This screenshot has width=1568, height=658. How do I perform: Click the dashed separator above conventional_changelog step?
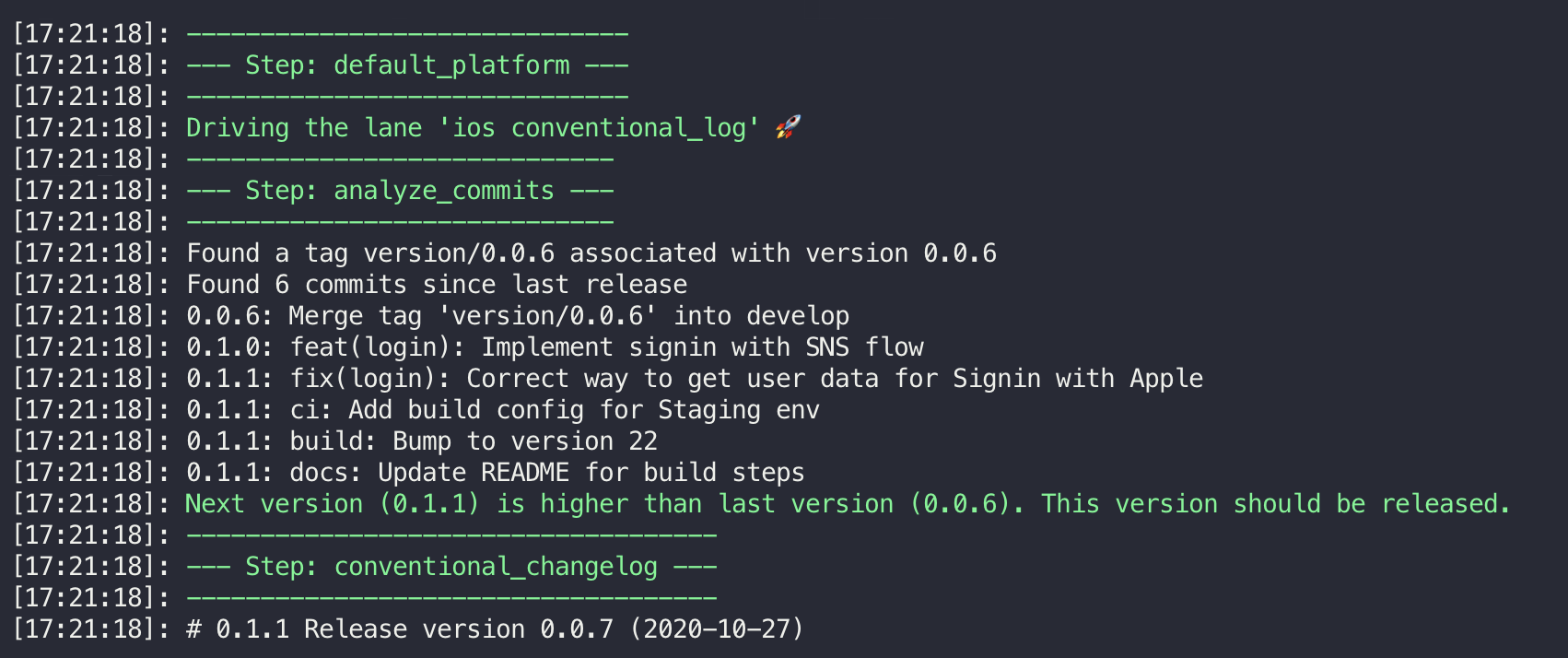[x=451, y=535]
